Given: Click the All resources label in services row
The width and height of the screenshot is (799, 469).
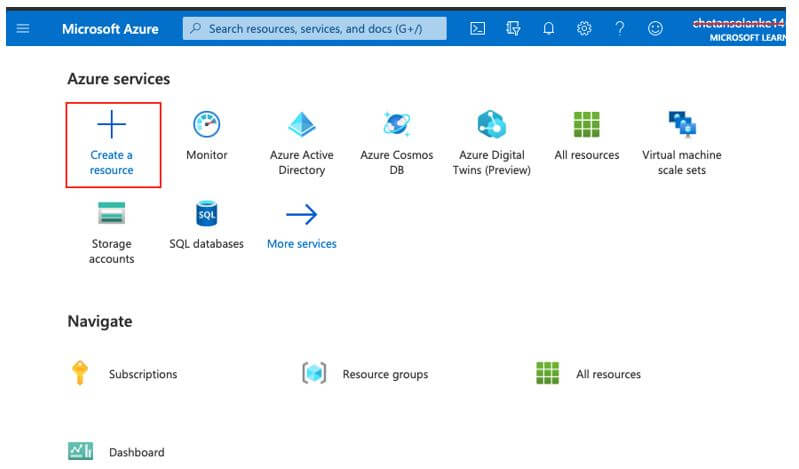Looking at the screenshot, I should (x=587, y=154).
